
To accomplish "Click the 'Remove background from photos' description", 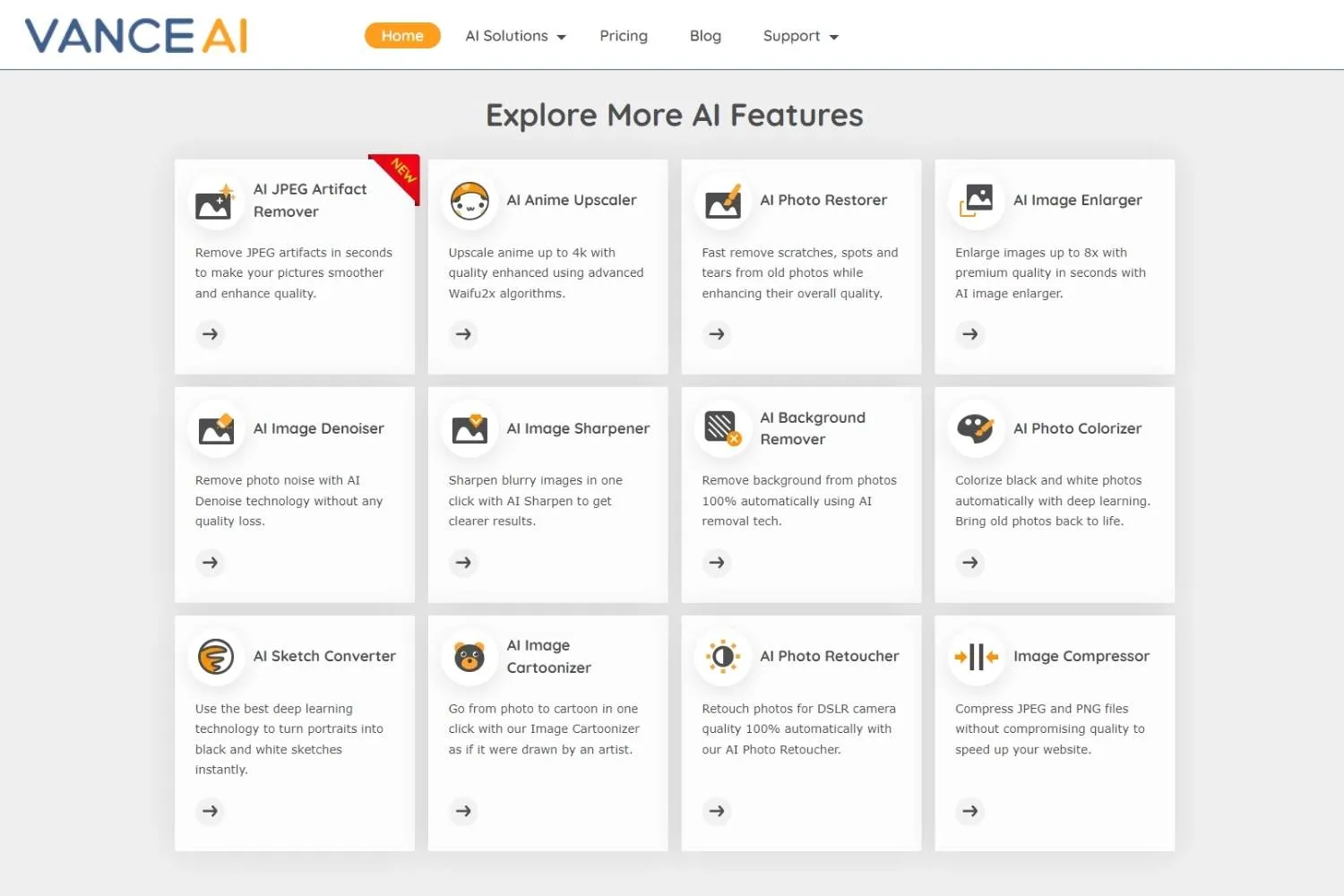I will (799, 501).
